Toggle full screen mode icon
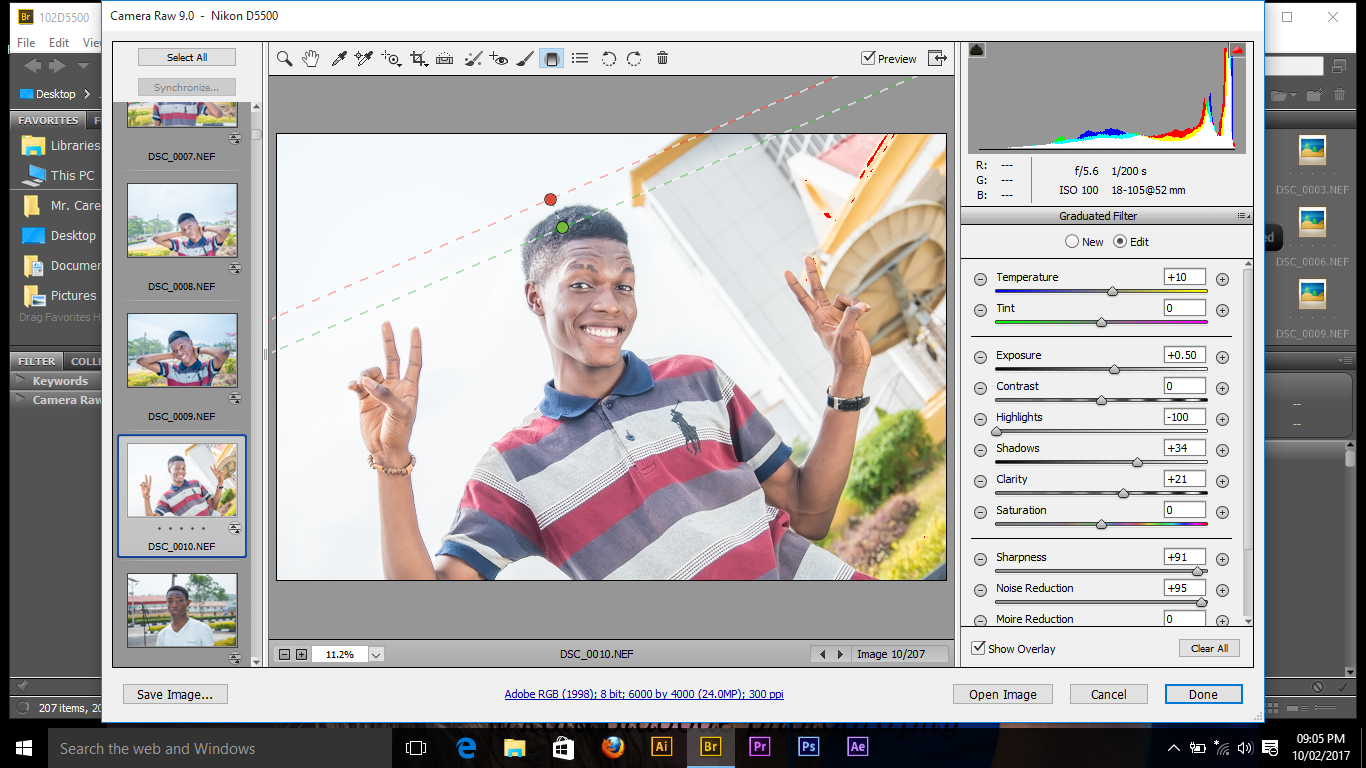 937,58
